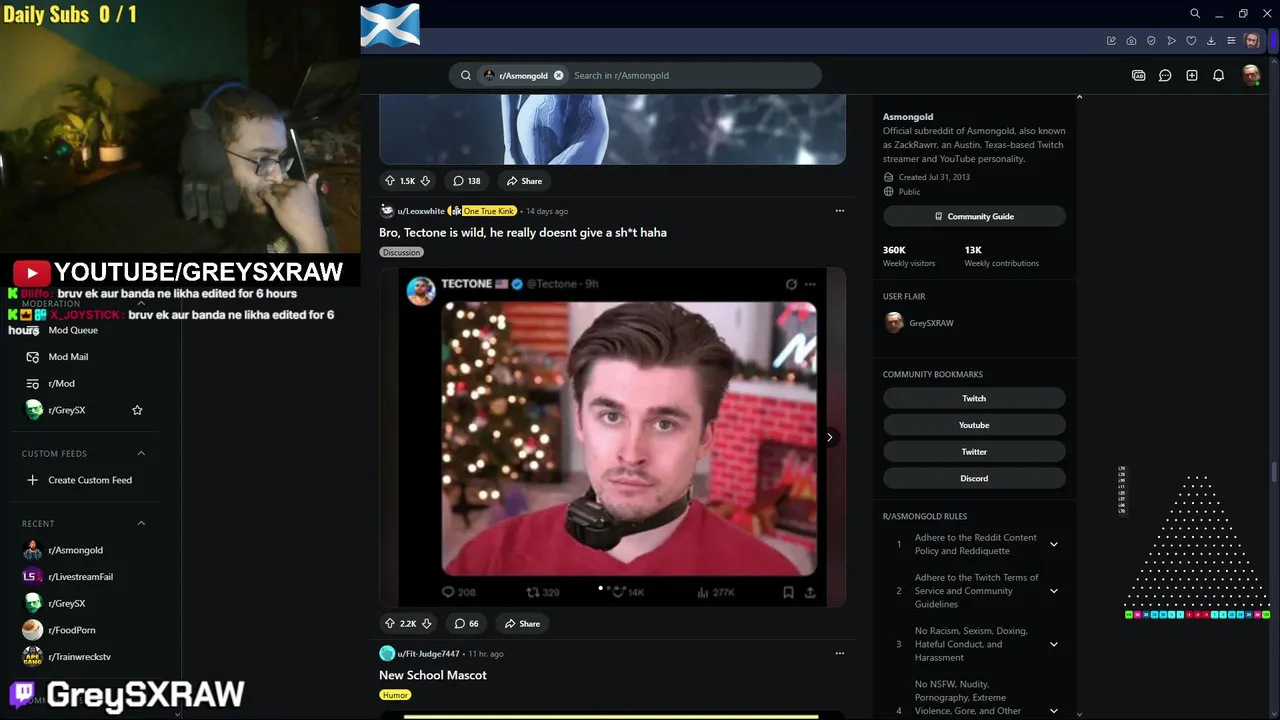Open browser profile avatar in toolbar
Image resolution: width=1280 pixels, height=720 pixels.
point(1252,41)
